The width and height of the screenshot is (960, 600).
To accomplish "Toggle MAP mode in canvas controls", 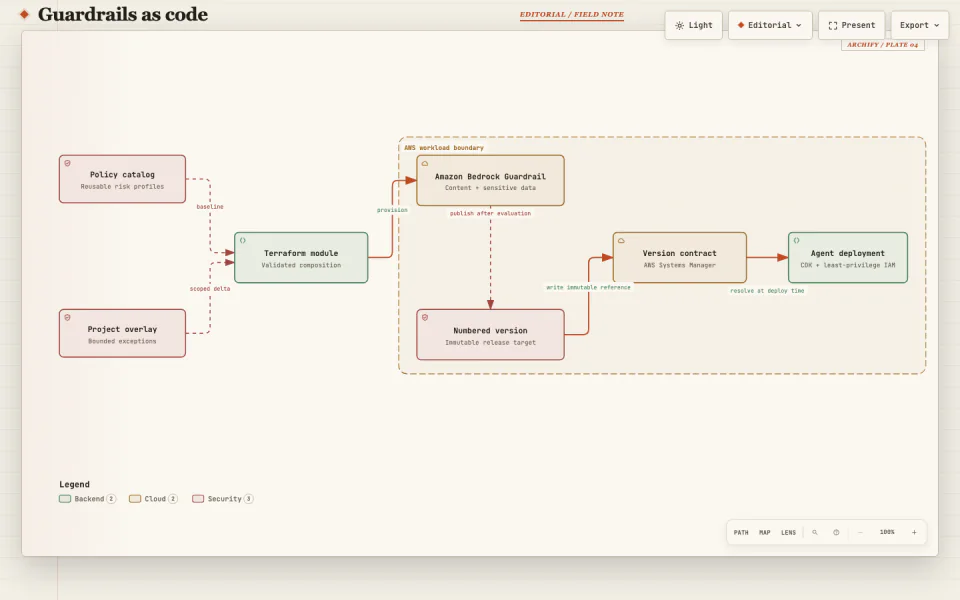I will (765, 533).
